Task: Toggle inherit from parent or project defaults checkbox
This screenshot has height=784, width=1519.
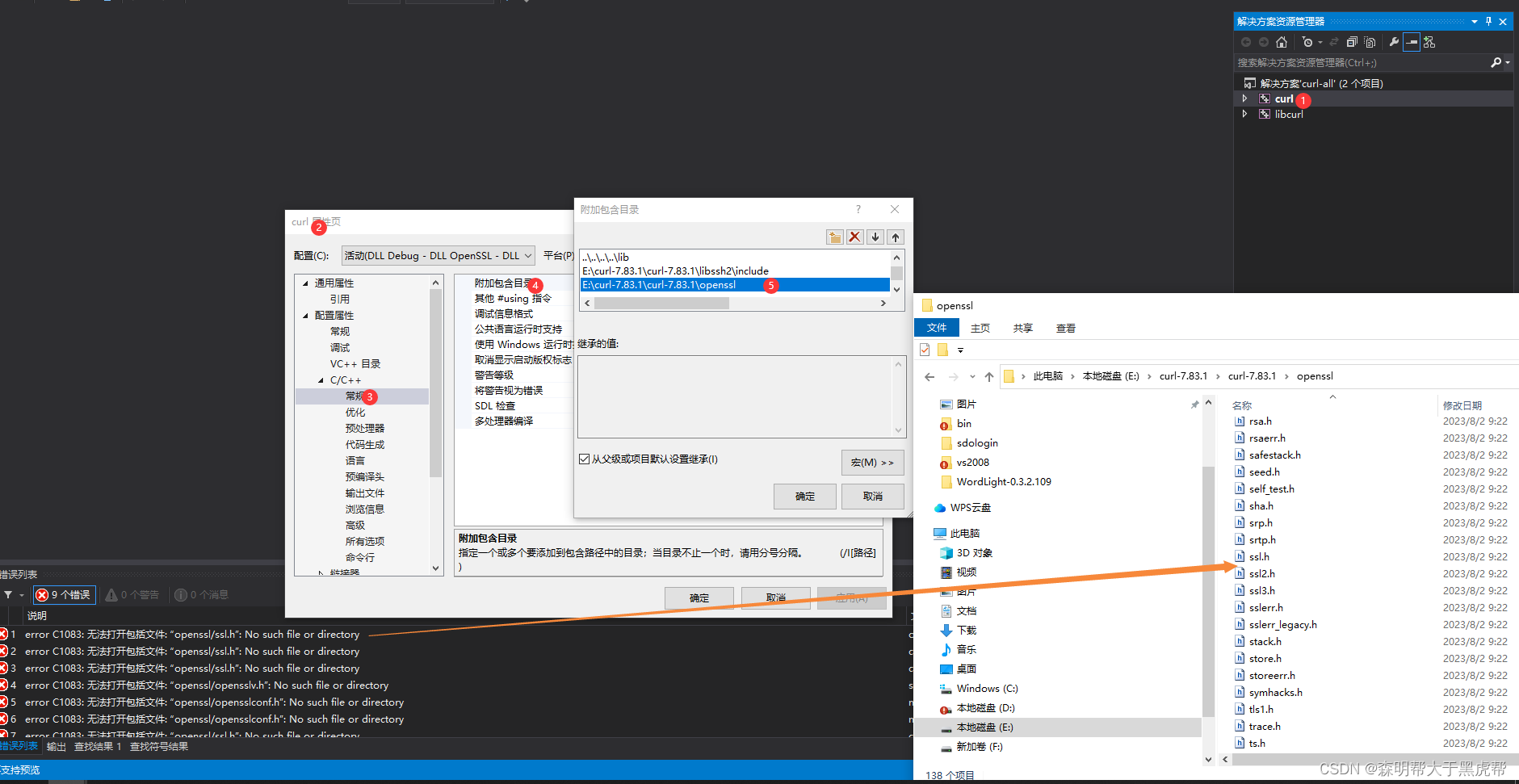Action: 584,459
